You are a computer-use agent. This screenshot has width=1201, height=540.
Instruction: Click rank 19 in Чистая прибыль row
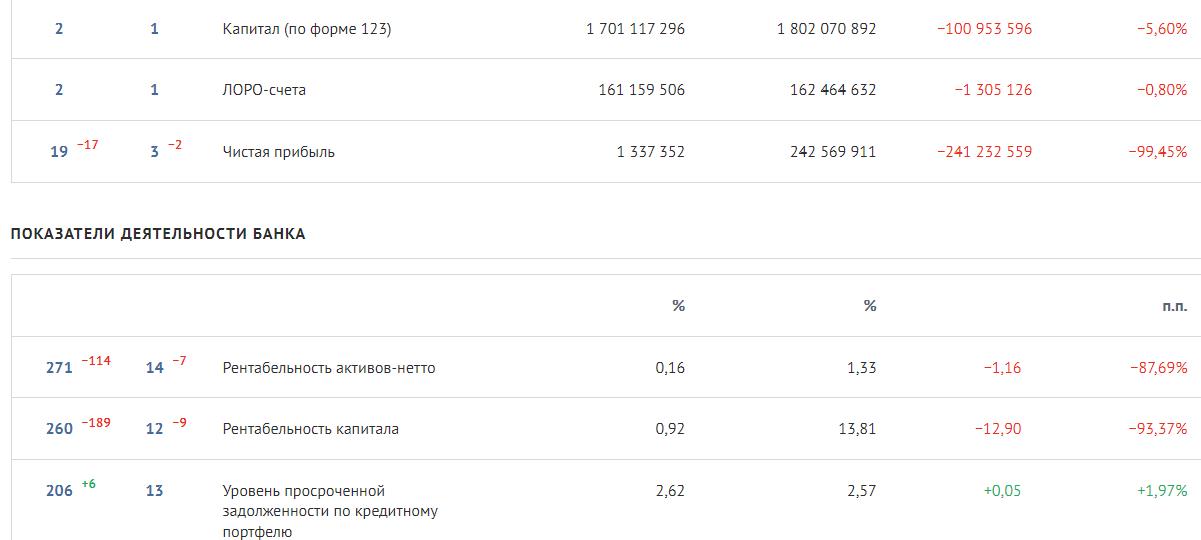(59, 152)
